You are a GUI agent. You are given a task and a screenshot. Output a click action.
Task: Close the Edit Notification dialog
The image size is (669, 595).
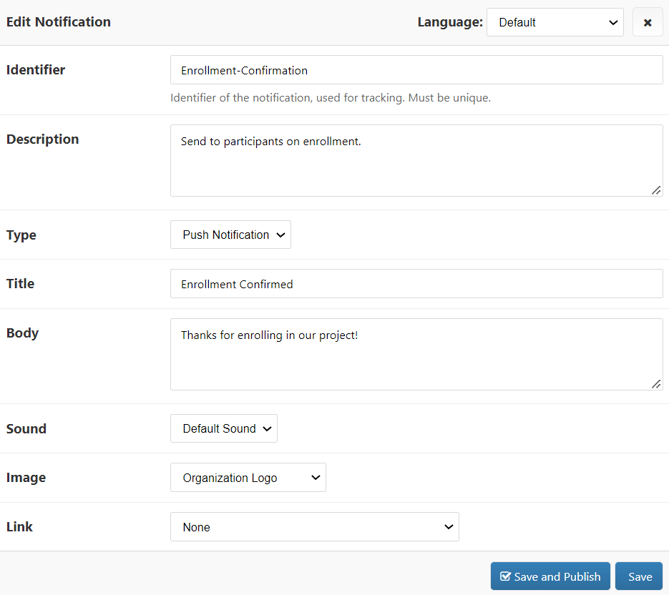point(647,22)
